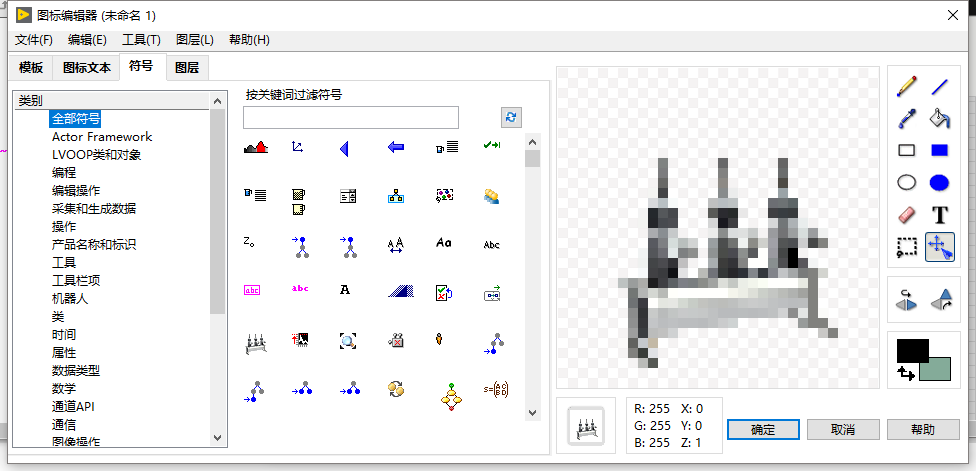Switch to the 图标文本 tab
Screen dimensions: 976x471
(x=87, y=68)
